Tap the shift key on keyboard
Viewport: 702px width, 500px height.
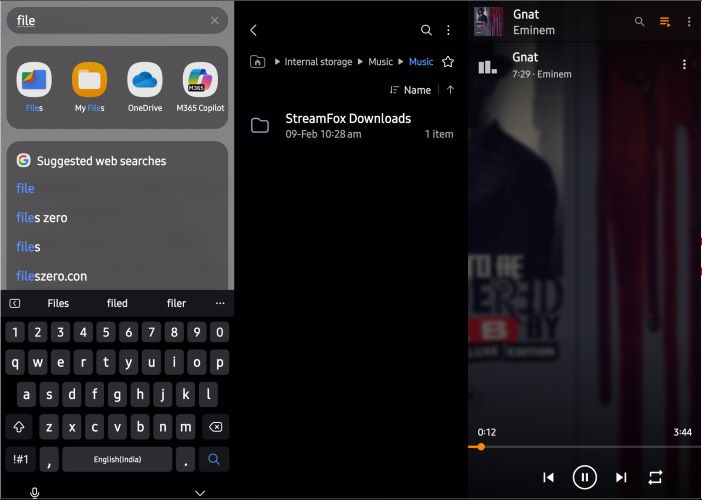(19, 427)
